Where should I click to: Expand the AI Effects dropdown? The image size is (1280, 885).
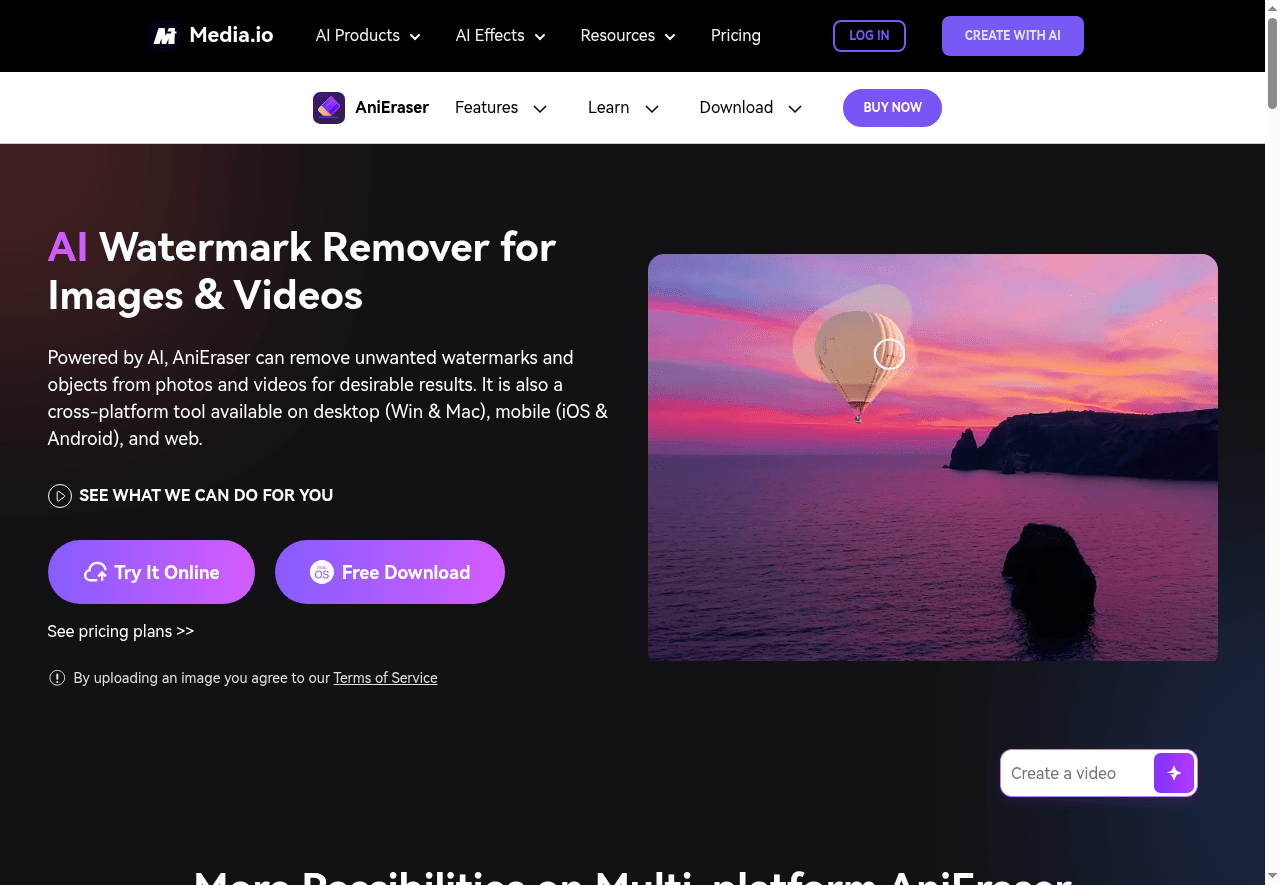click(500, 36)
